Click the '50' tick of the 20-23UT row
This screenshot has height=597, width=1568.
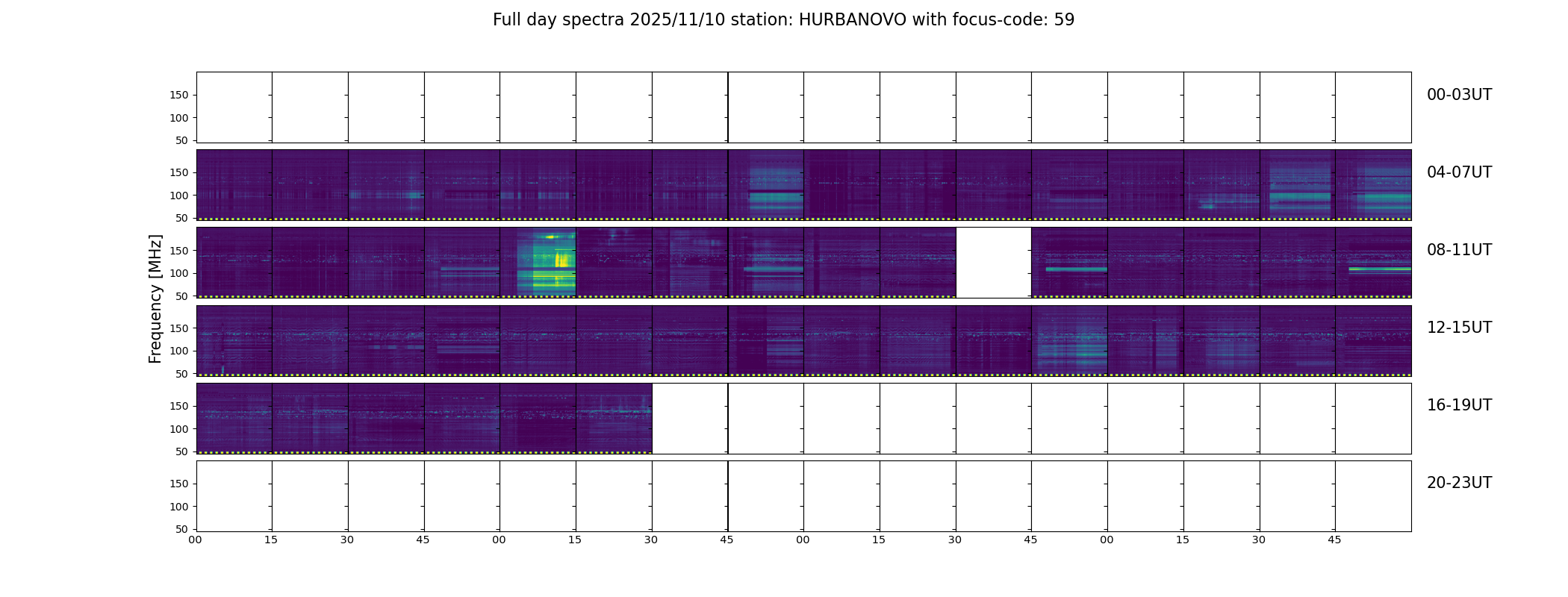point(182,529)
